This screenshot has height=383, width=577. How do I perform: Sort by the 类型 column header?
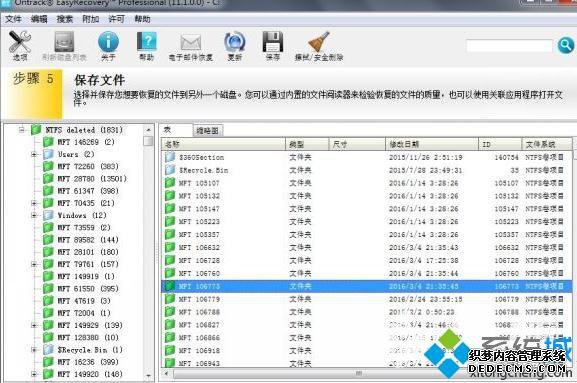[307, 144]
